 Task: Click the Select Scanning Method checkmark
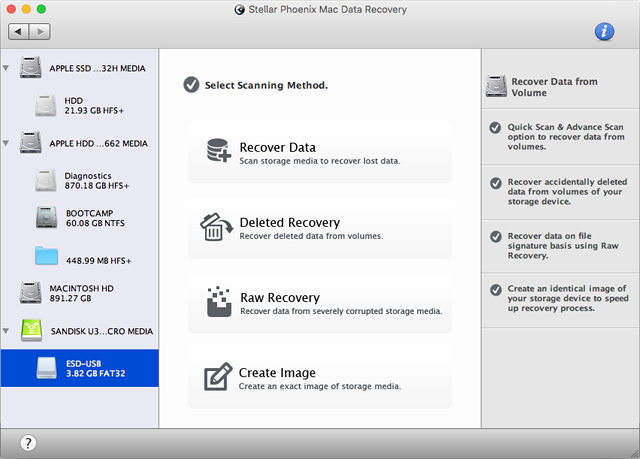click(x=191, y=85)
